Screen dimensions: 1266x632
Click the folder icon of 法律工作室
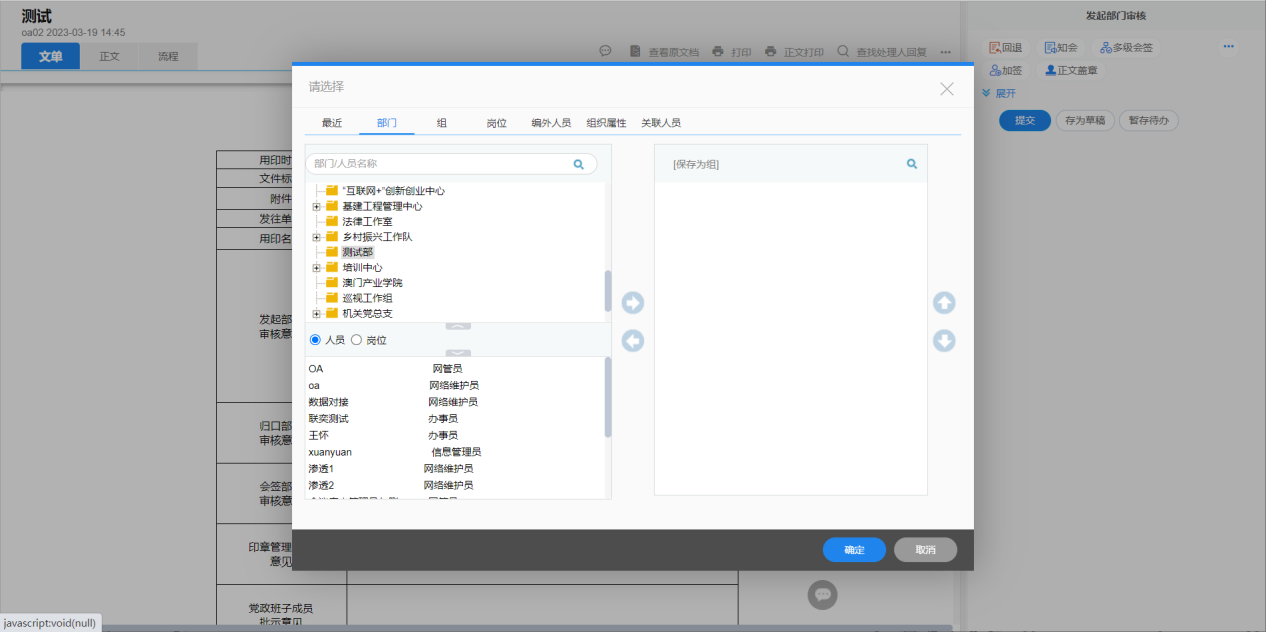coord(332,221)
